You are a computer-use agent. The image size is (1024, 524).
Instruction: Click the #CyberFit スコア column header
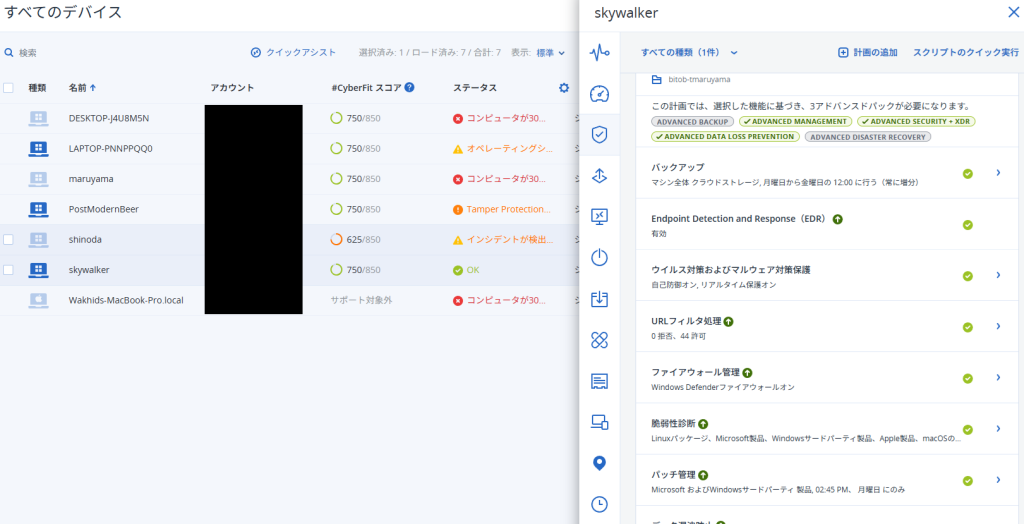click(x=366, y=88)
